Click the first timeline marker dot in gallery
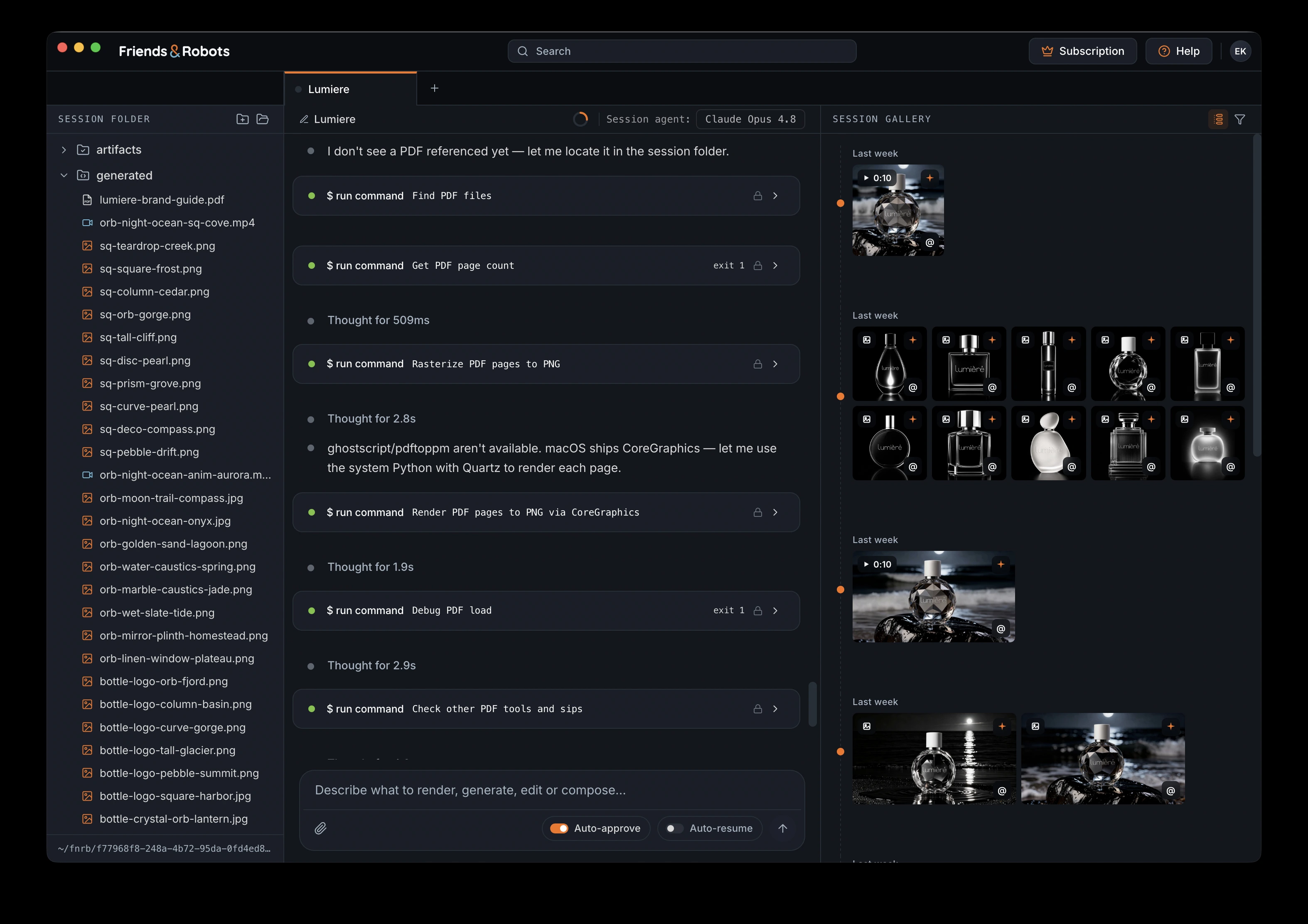 pyautogui.click(x=840, y=203)
